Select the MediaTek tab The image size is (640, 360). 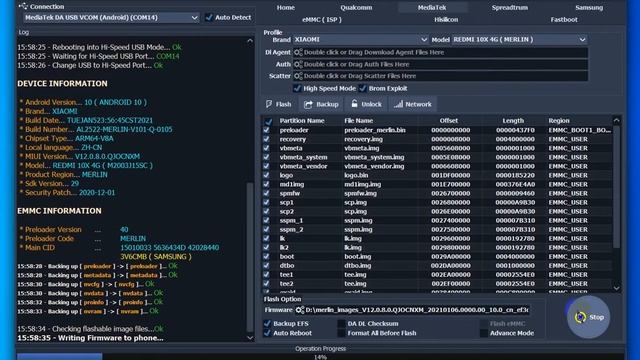[432, 7]
